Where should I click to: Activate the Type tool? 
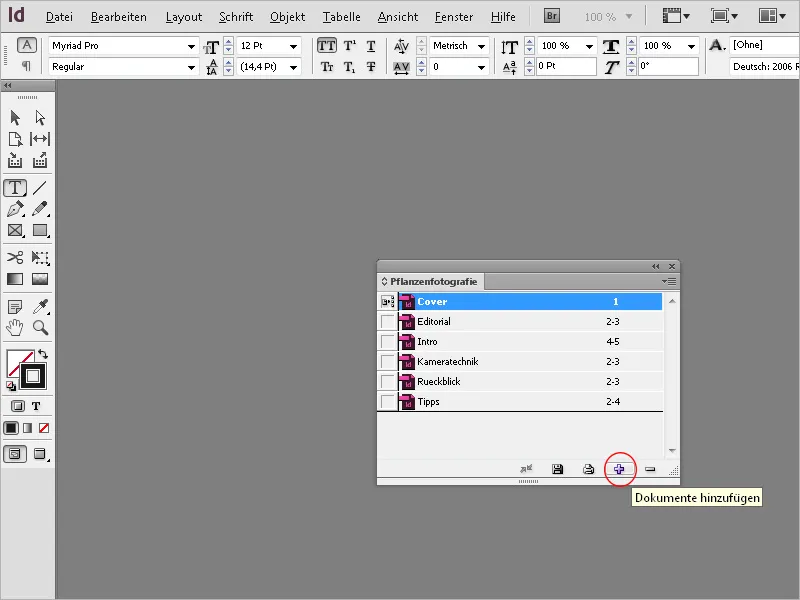point(15,188)
